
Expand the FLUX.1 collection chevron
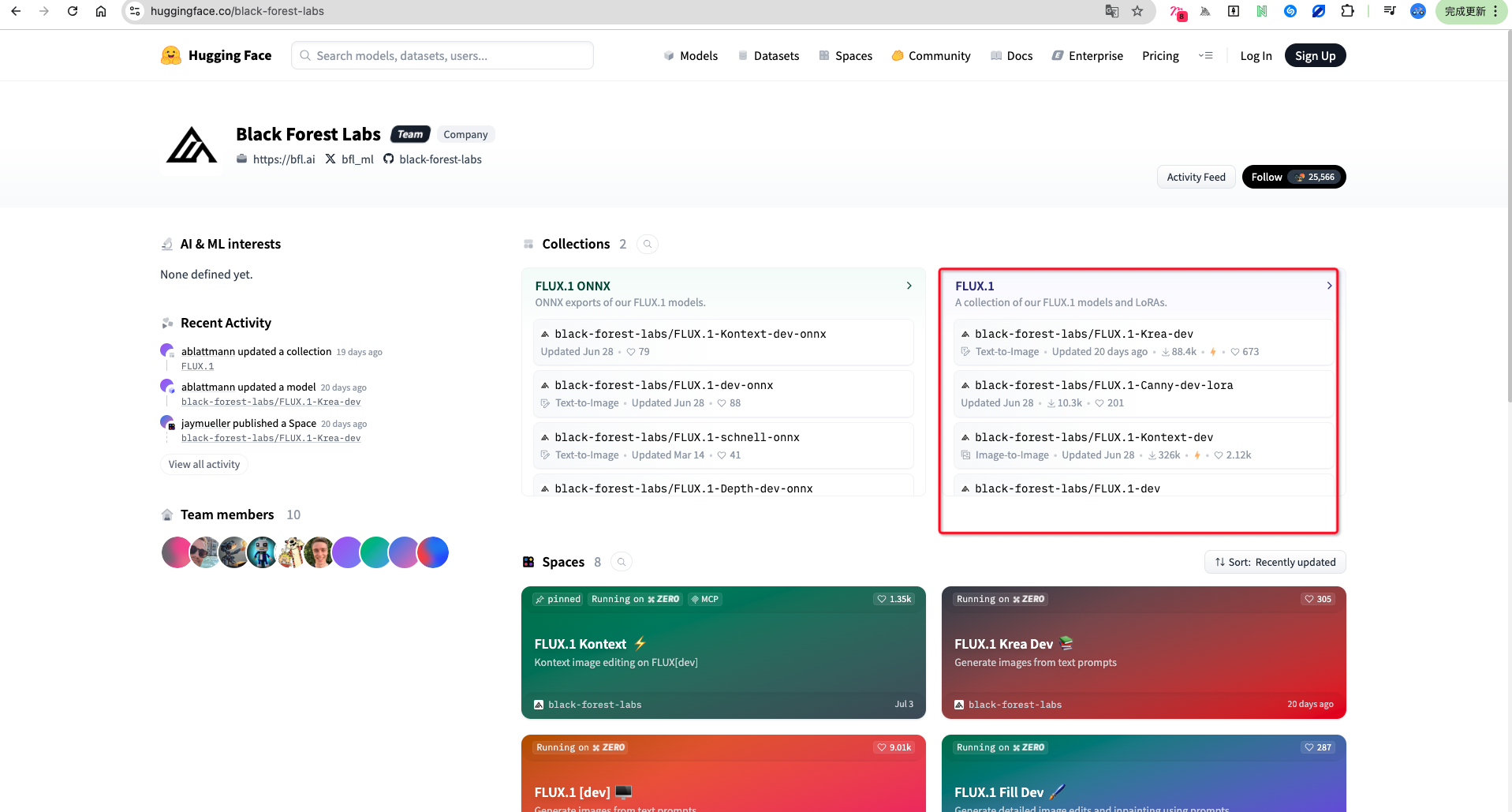pos(1329,286)
